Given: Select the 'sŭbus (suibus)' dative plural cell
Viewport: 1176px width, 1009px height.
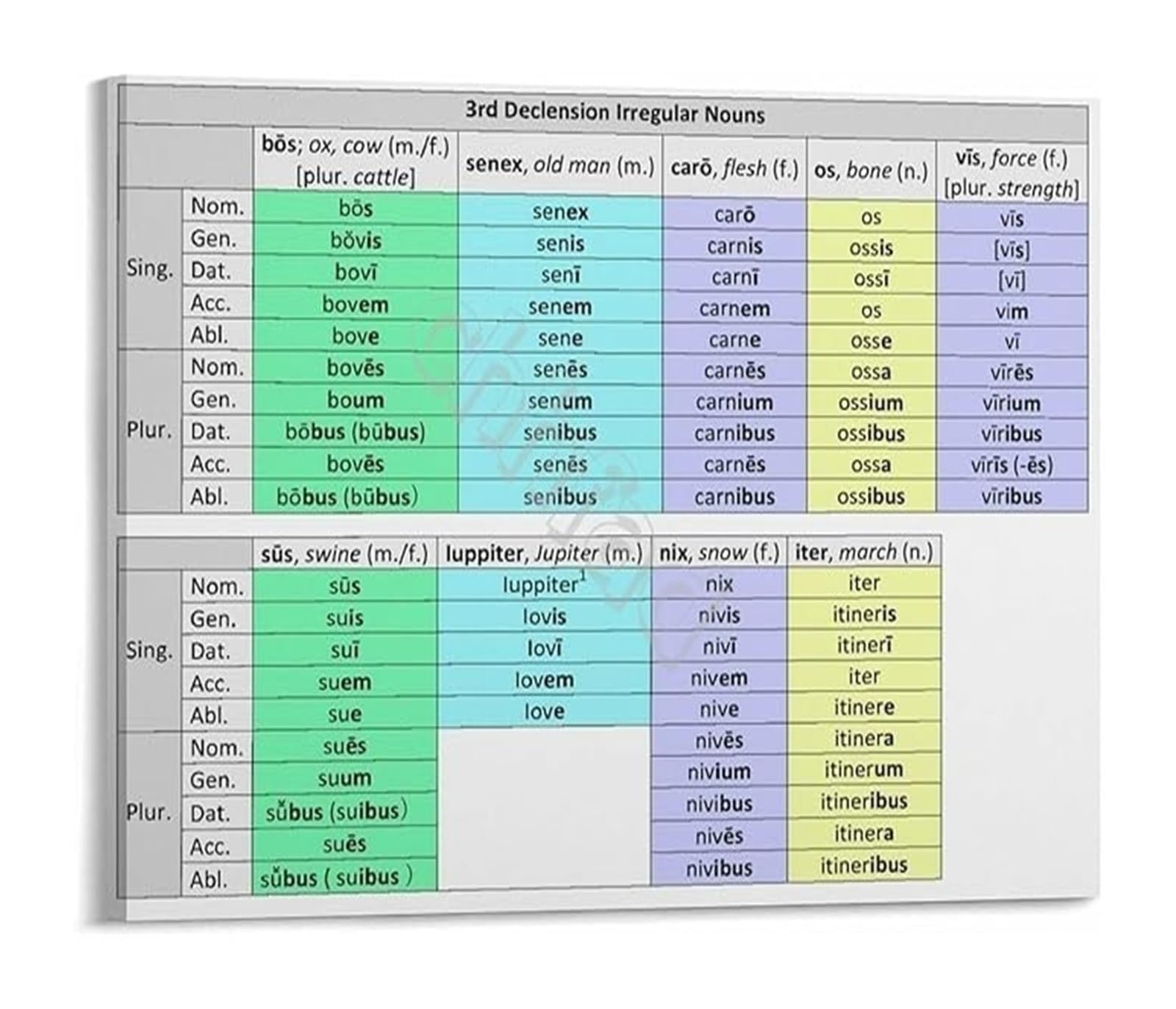Looking at the screenshot, I should pyautogui.click(x=344, y=811).
